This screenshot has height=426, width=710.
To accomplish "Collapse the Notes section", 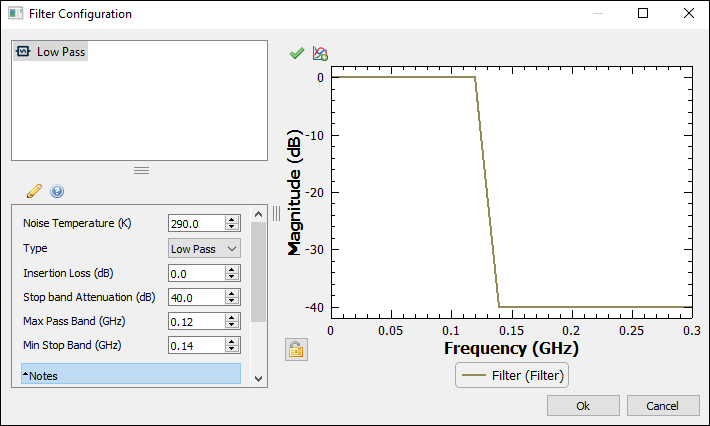I will click(x=131, y=373).
